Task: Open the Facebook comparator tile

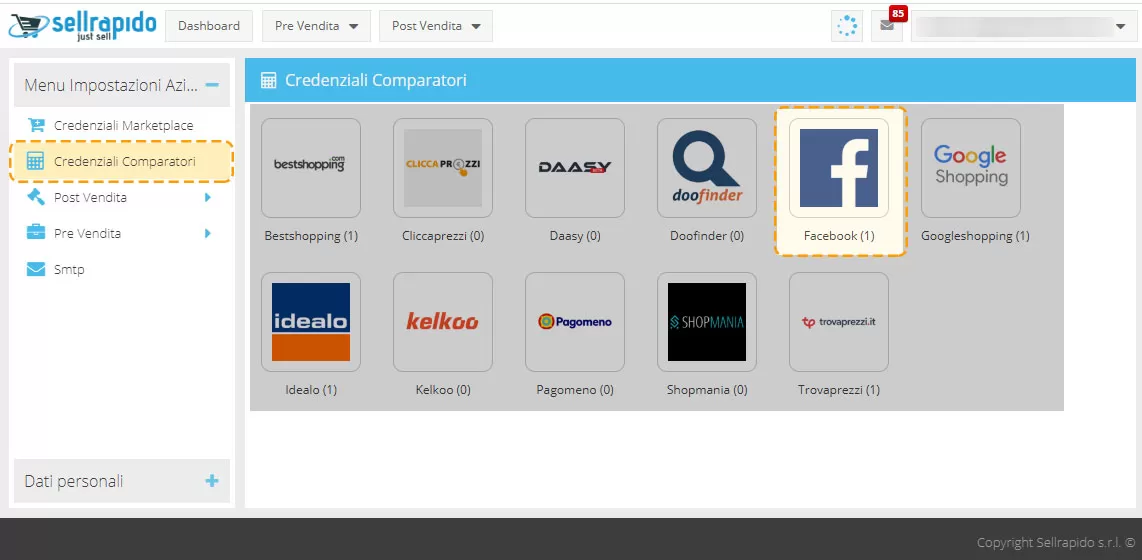Action: coord(839,168)
